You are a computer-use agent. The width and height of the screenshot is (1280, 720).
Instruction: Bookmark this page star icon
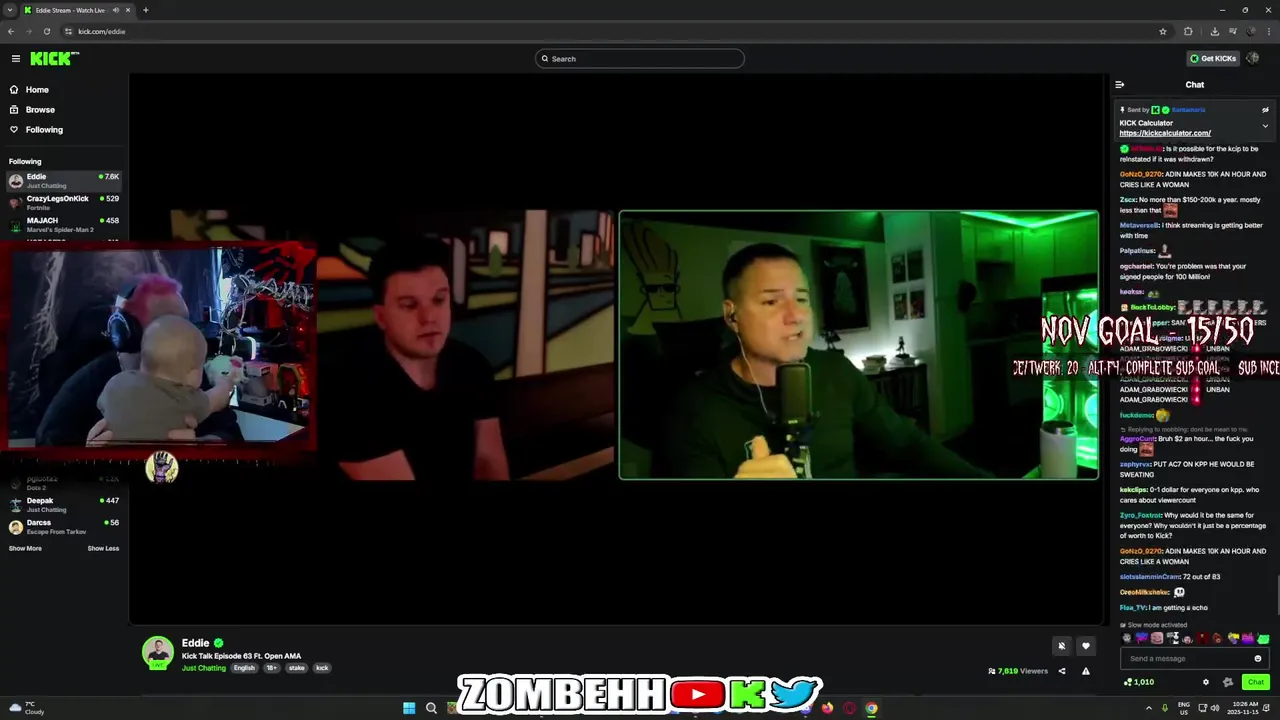1163,31
